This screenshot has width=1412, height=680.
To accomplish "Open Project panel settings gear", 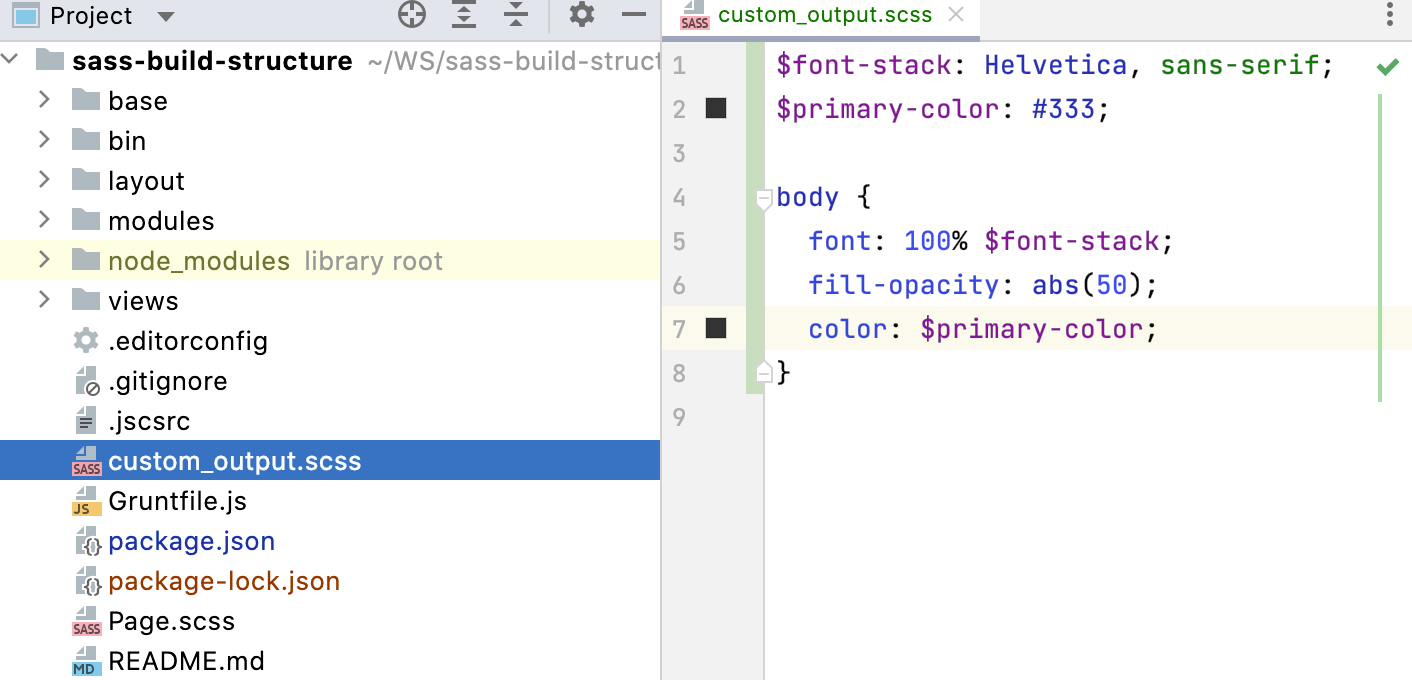I will (581, 15).
